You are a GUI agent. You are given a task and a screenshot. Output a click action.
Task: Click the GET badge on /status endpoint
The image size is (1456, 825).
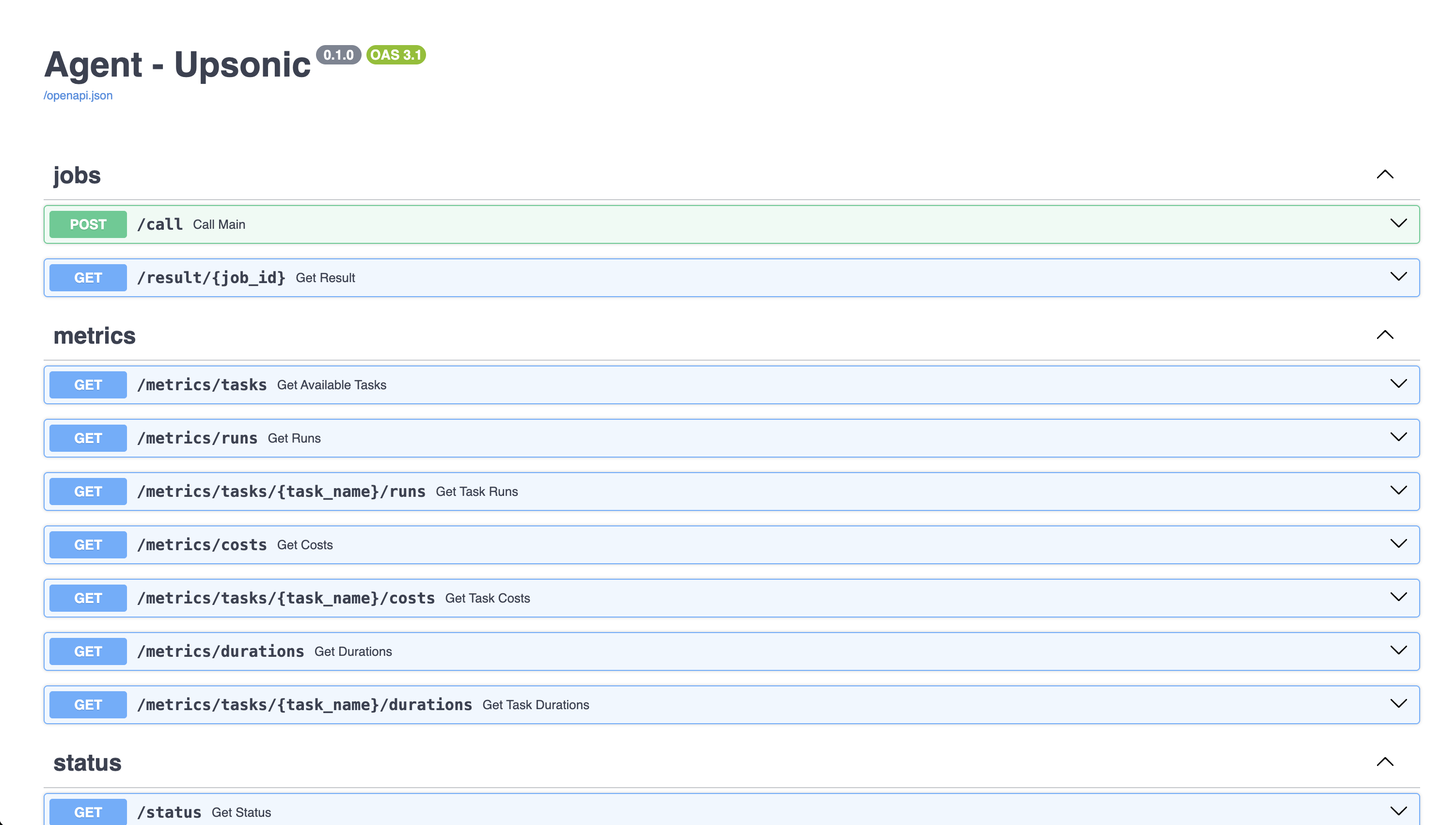pos(87,811)
